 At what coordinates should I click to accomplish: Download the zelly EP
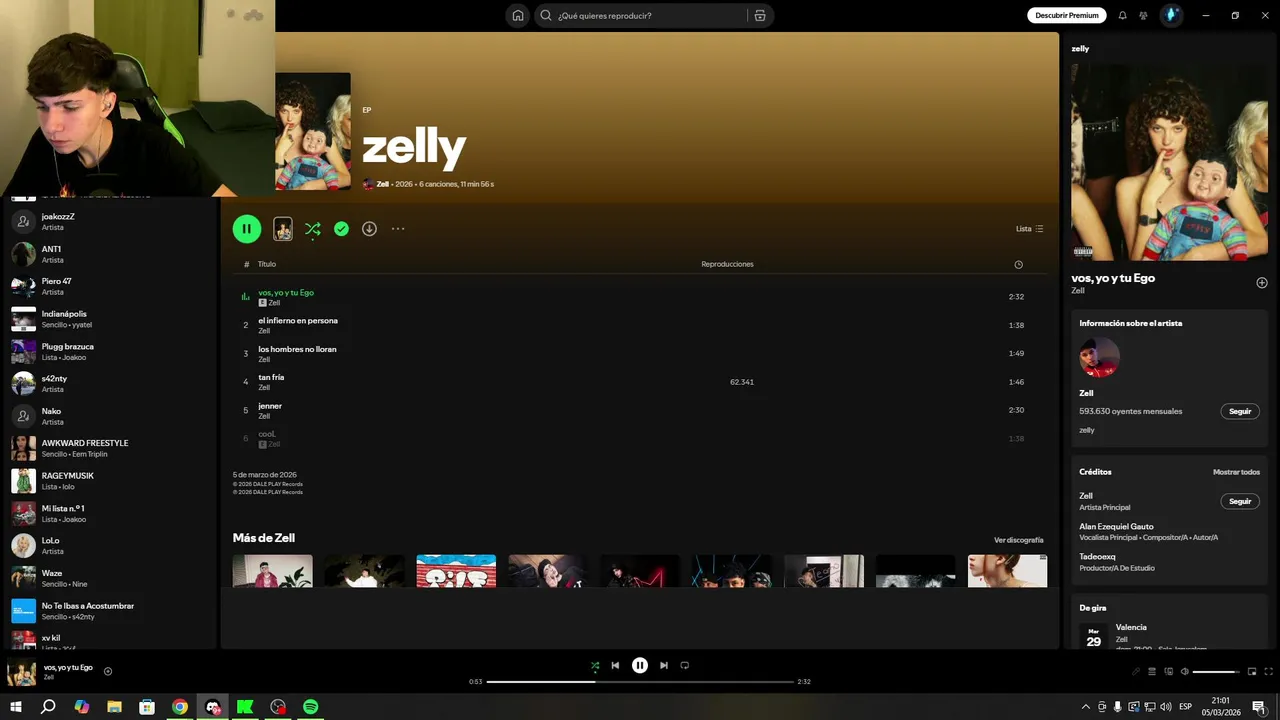369,229
